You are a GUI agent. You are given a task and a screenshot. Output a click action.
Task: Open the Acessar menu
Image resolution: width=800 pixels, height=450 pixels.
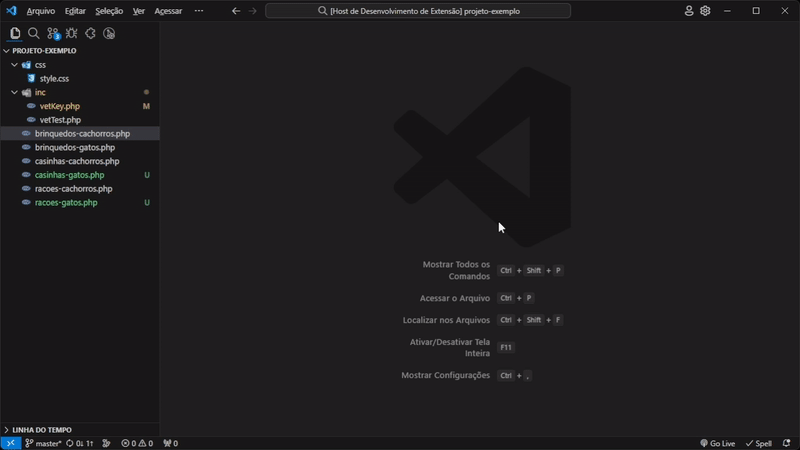(168, 11)
